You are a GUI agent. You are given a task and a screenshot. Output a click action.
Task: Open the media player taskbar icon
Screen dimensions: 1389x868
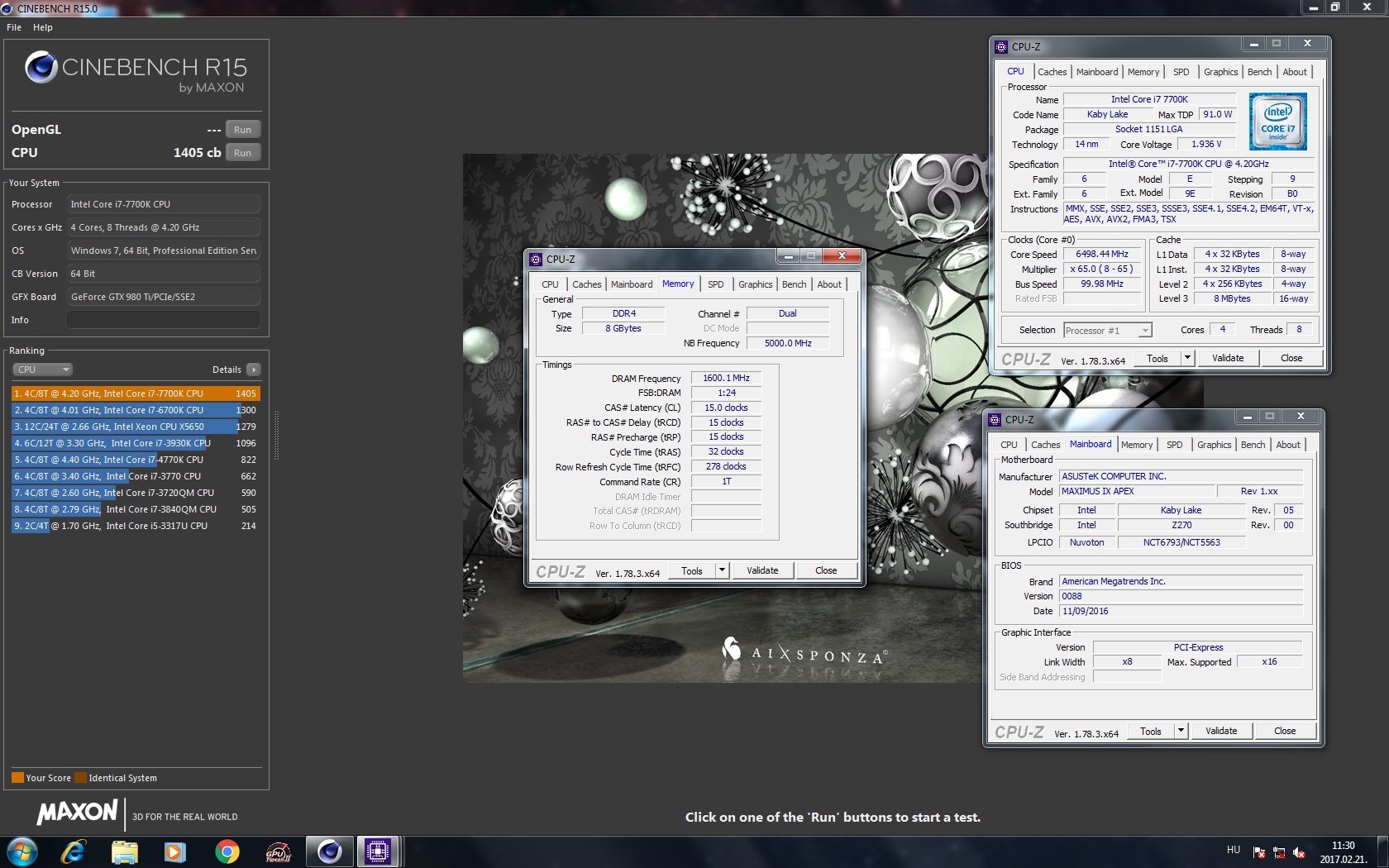pyautogui.click(x=175, y=851)
